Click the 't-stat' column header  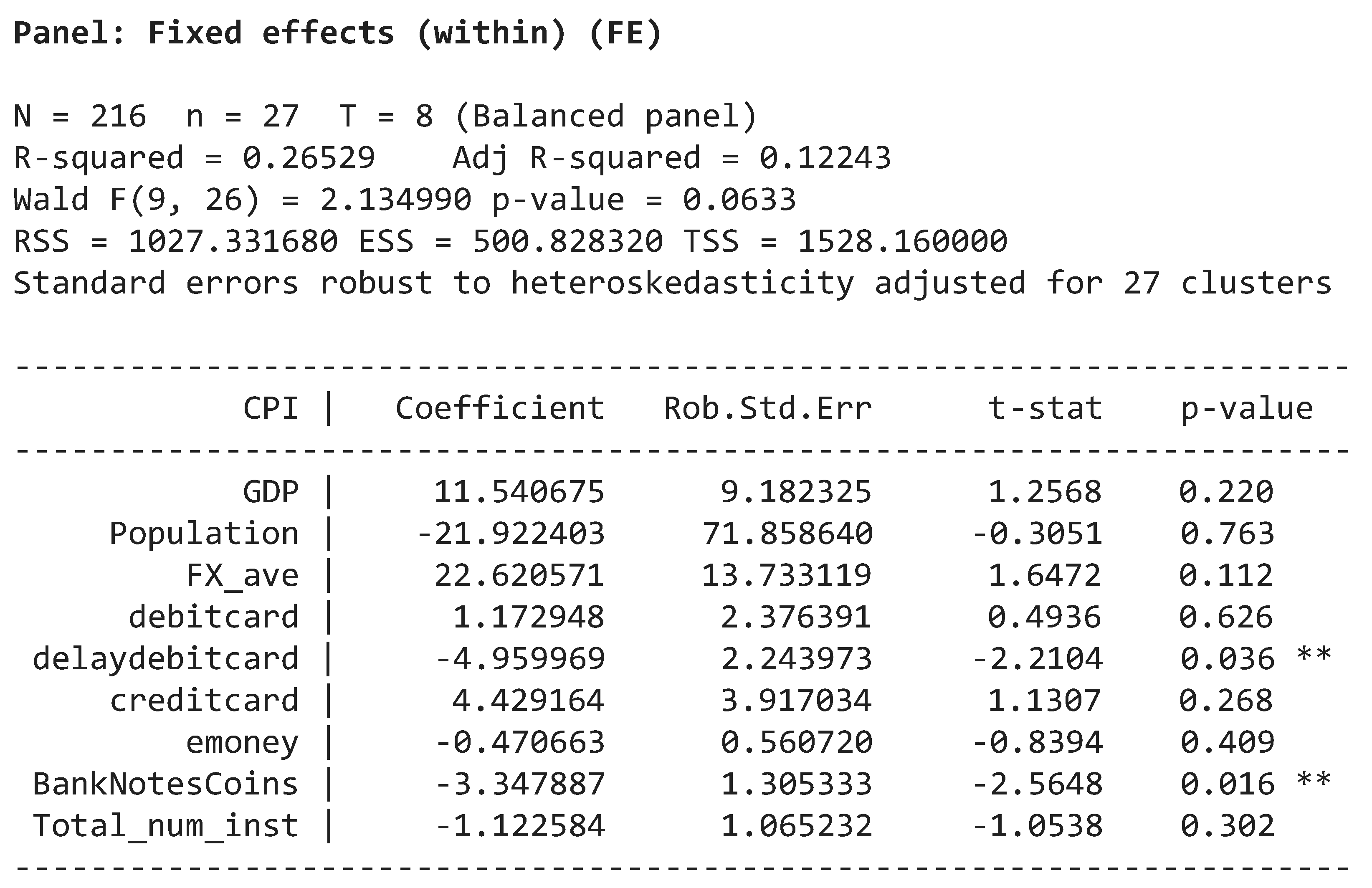(1045, 409)
